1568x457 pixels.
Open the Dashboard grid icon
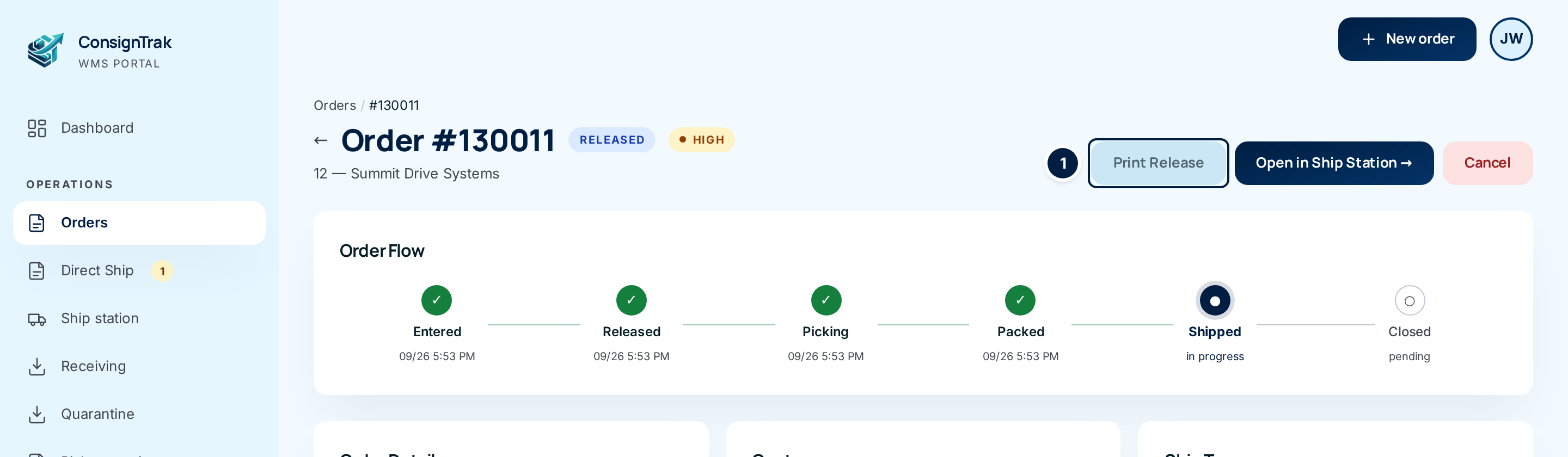pyautogui.click(x=37, y=128)
